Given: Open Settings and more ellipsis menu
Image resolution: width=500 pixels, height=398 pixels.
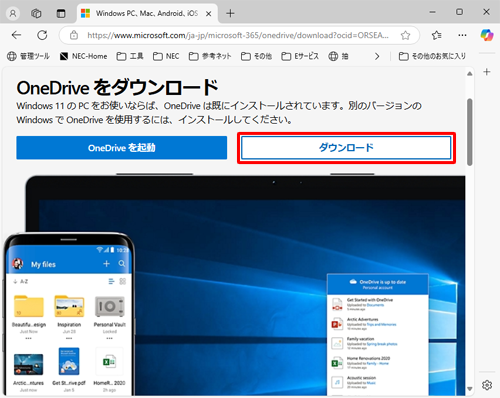Looking at the screenshot, I should [462, 35].
